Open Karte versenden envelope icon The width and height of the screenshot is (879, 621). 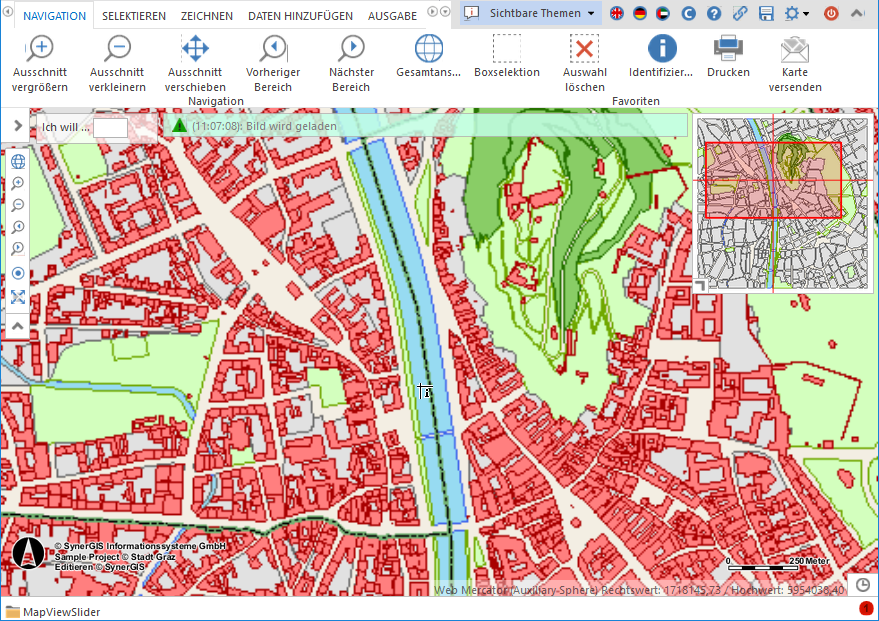[794, 48]
